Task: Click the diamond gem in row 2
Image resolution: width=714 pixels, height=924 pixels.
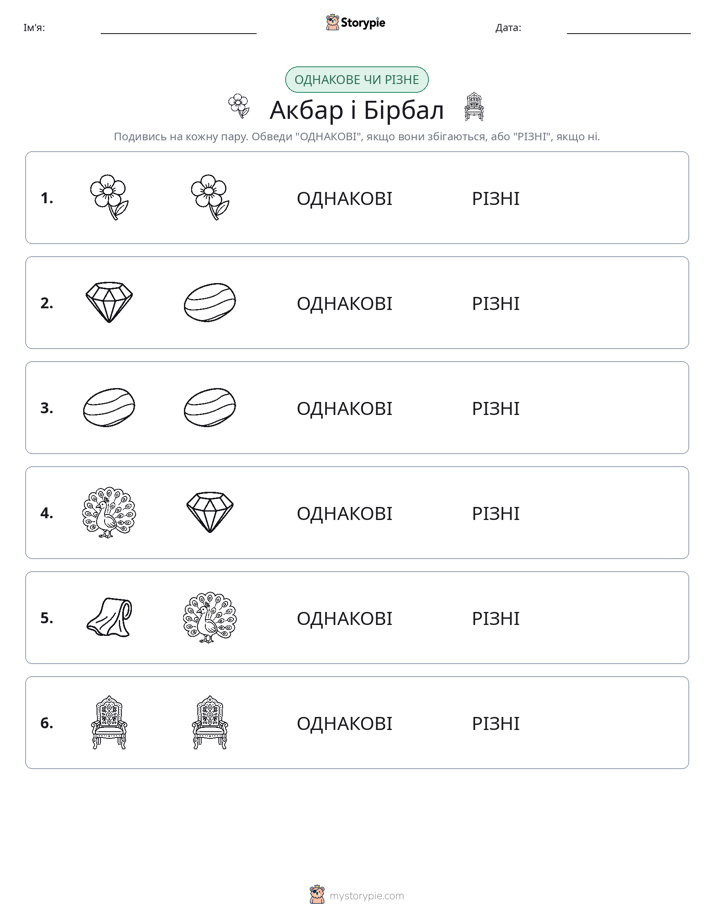Action: [109, 302]
